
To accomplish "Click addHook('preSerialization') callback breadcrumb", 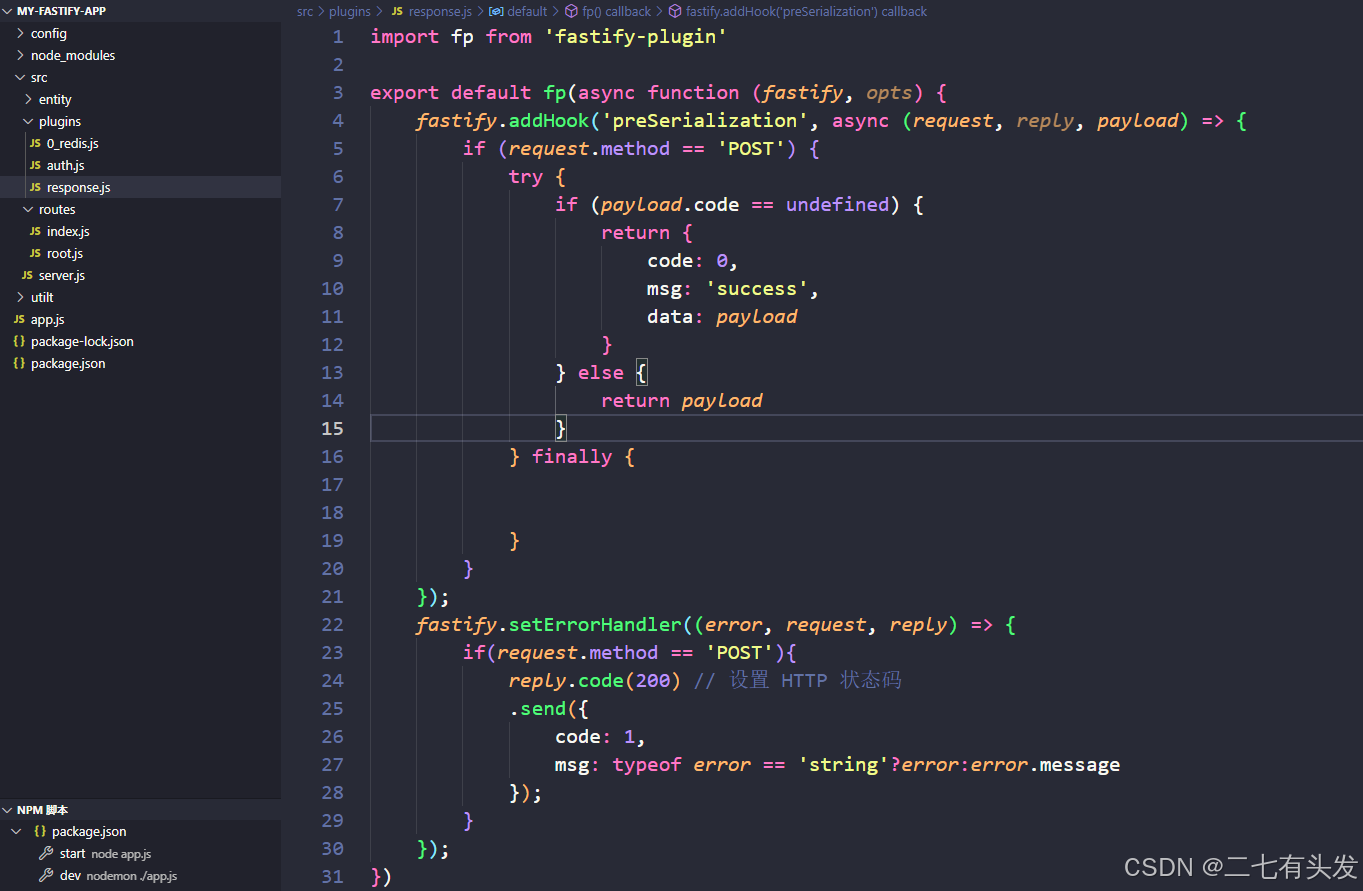I will click(806, 12).
